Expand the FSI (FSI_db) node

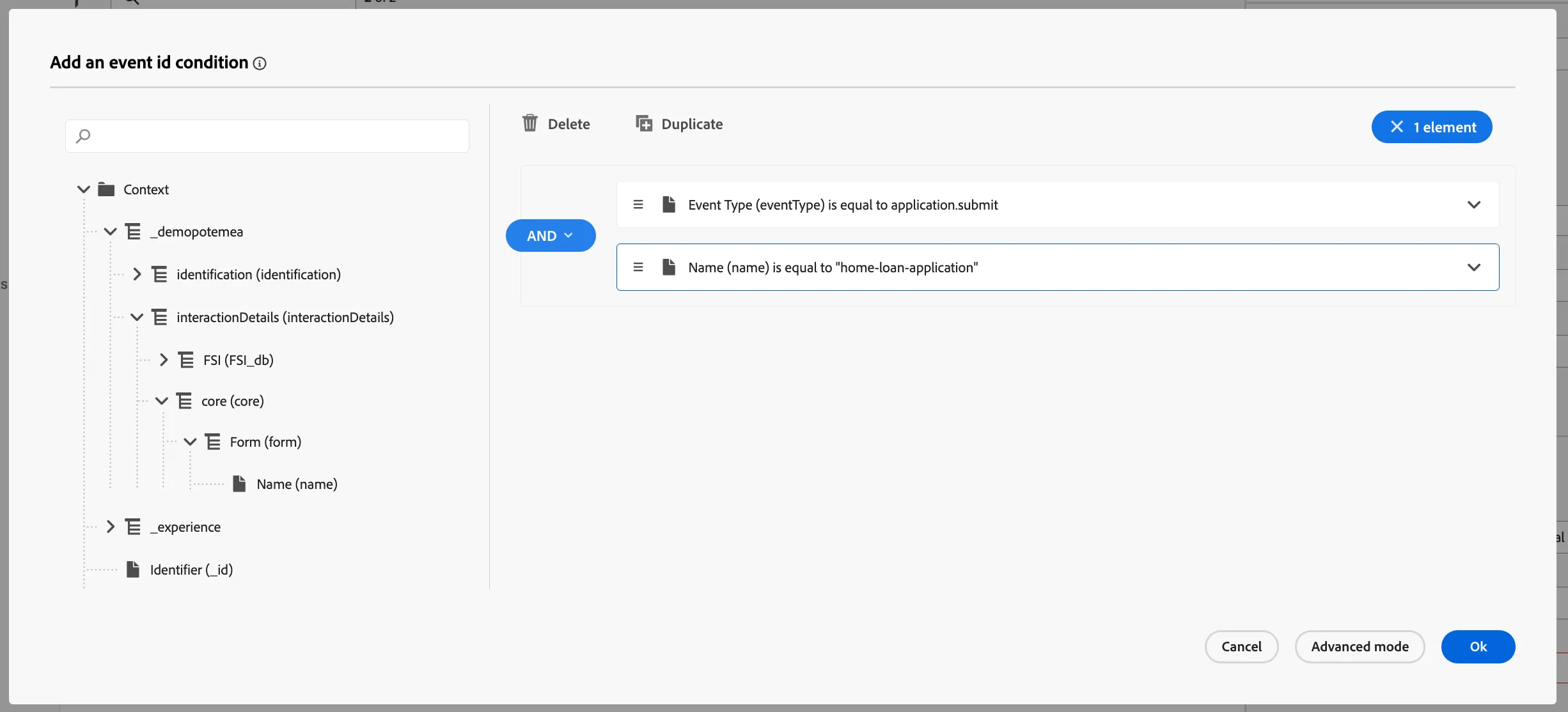click(164, 360)
